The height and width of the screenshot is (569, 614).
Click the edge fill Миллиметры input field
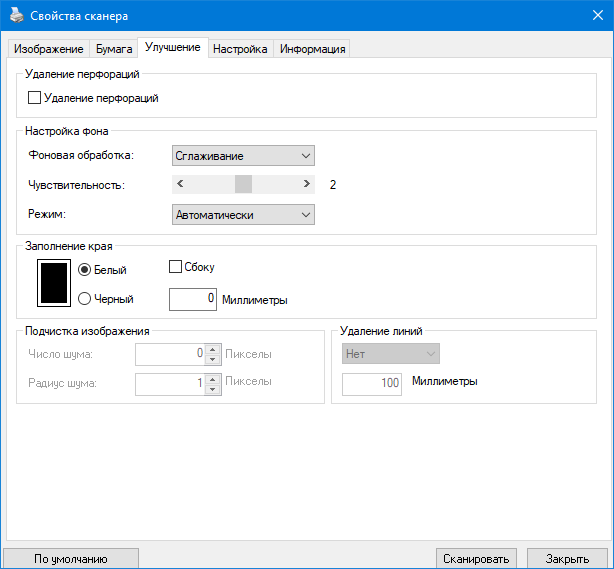pos(193,300)
